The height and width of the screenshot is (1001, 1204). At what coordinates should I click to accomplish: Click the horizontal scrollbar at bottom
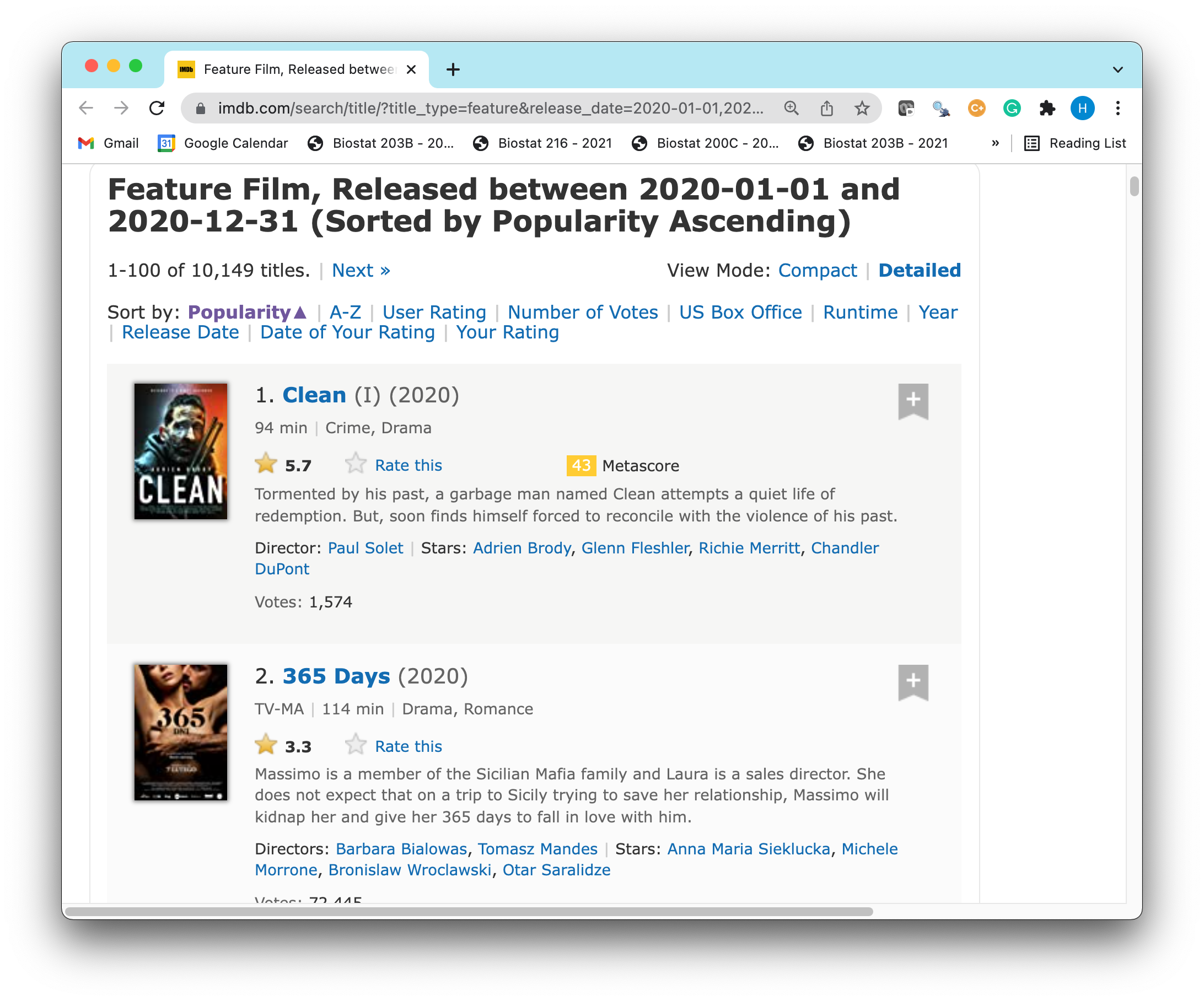click(469, 912)
